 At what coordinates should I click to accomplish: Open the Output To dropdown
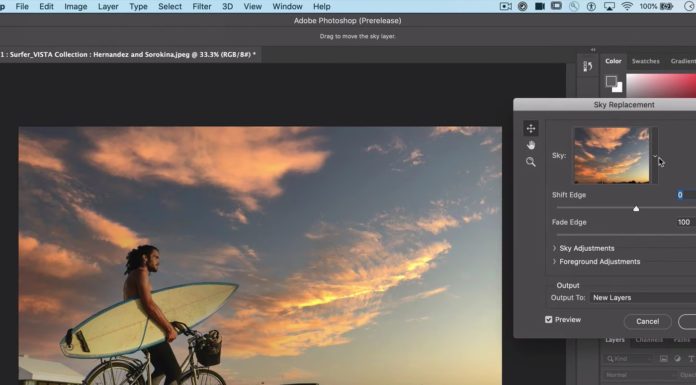[643, 298]
